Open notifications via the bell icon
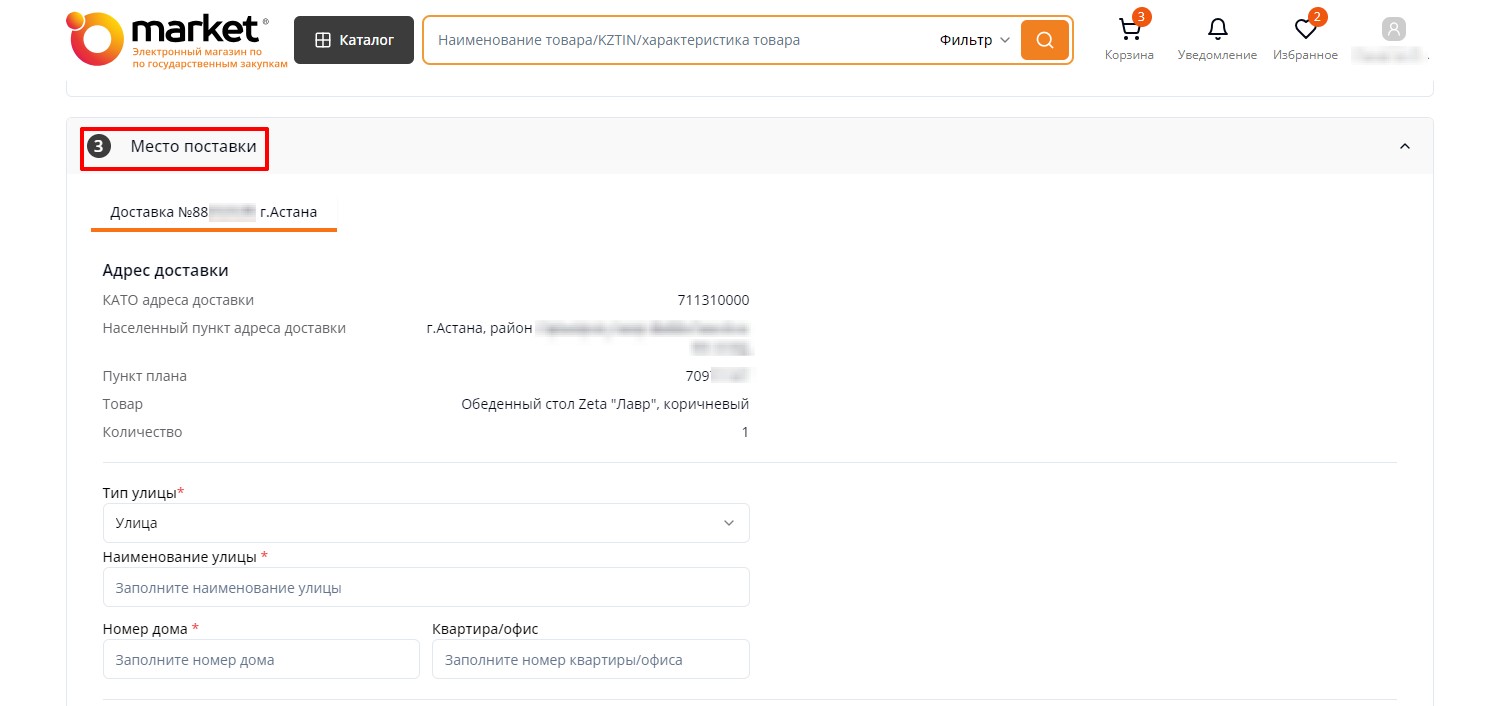Screen dimensions: 1503x706 coord(1217,30)
